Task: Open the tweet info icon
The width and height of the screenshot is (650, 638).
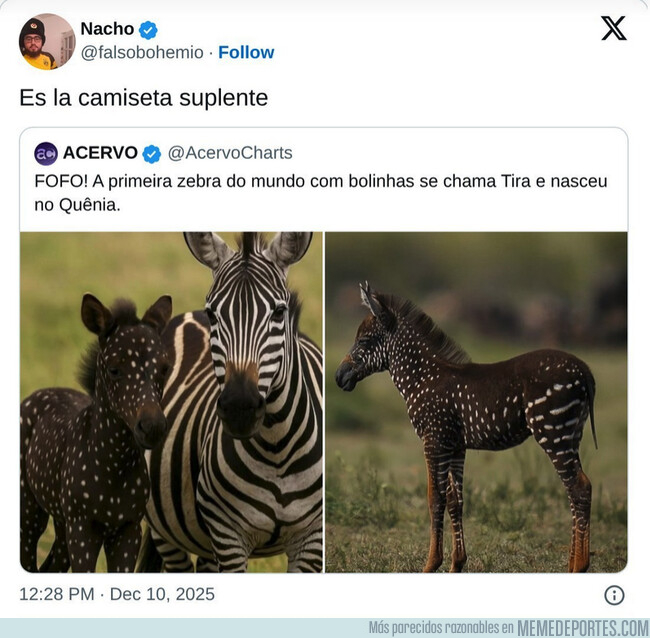Action: coord(614,595)
